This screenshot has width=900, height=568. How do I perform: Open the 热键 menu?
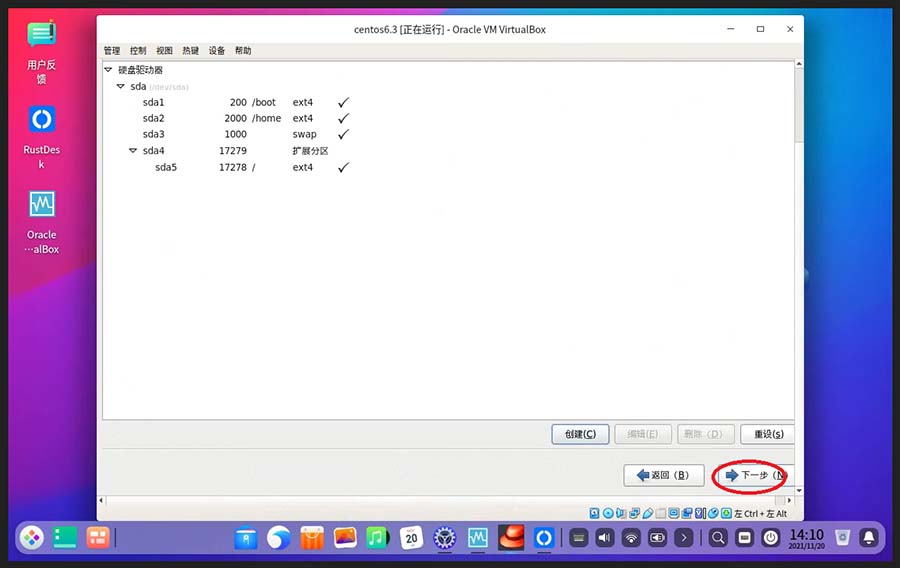pos(191,50)
